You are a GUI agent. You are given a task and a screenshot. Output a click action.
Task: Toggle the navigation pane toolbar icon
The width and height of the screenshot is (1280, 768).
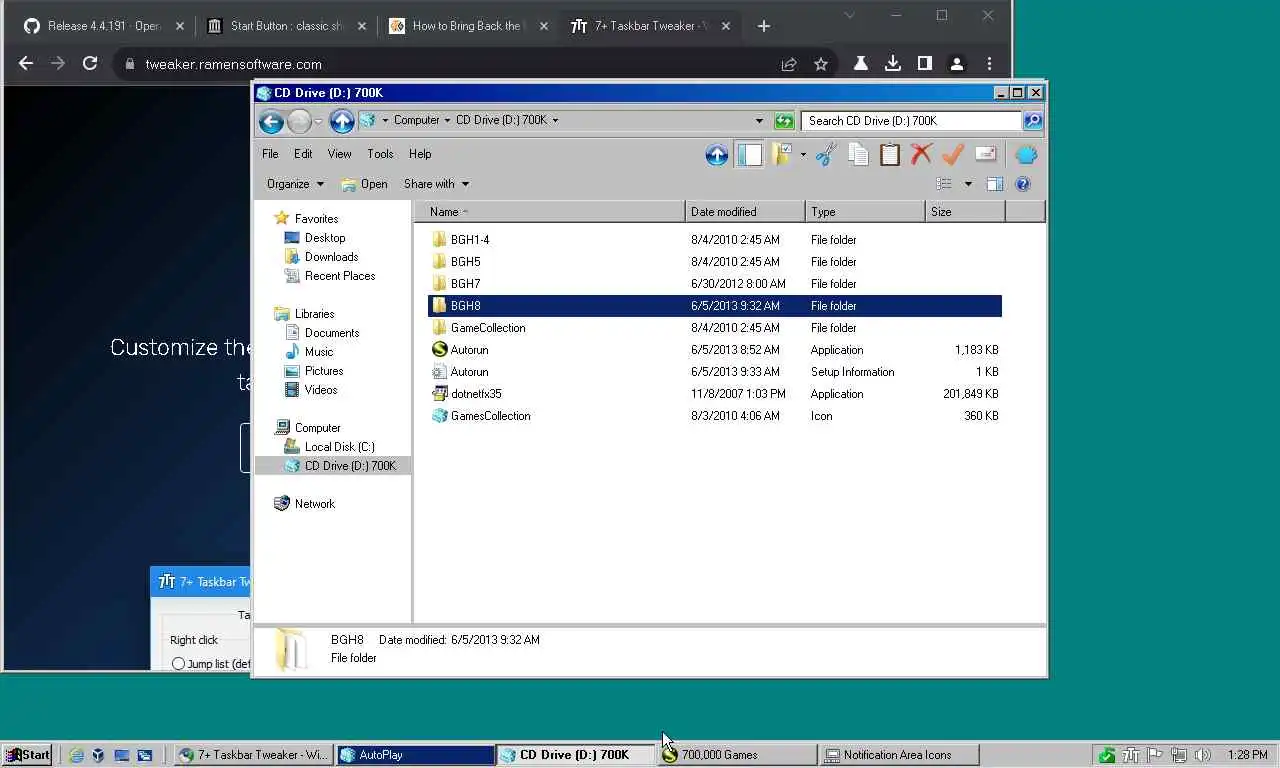pos(749,154)
